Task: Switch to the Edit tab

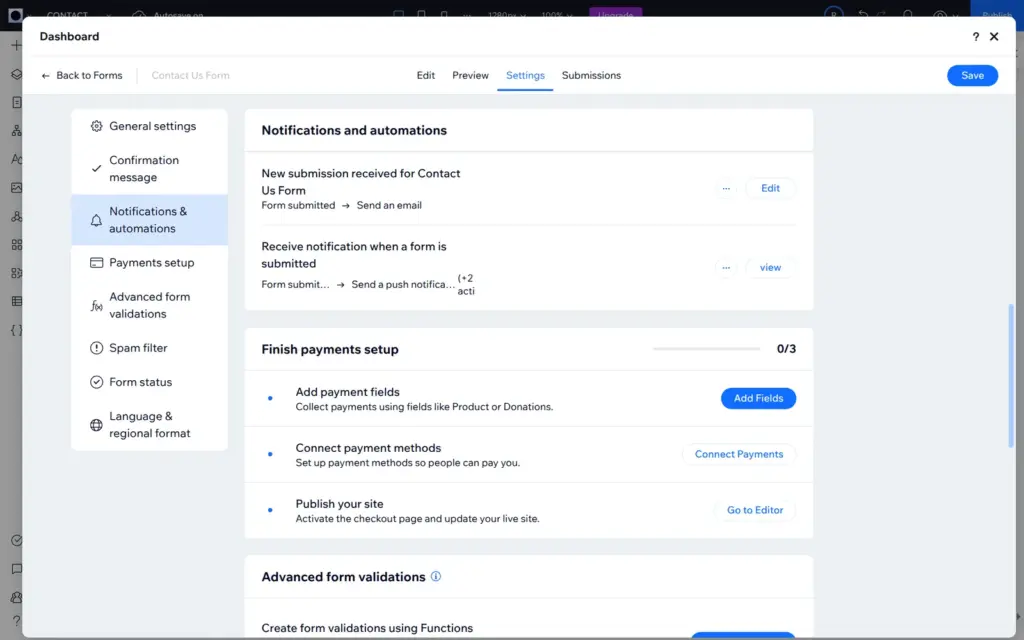Action: [x=426, y=76]
